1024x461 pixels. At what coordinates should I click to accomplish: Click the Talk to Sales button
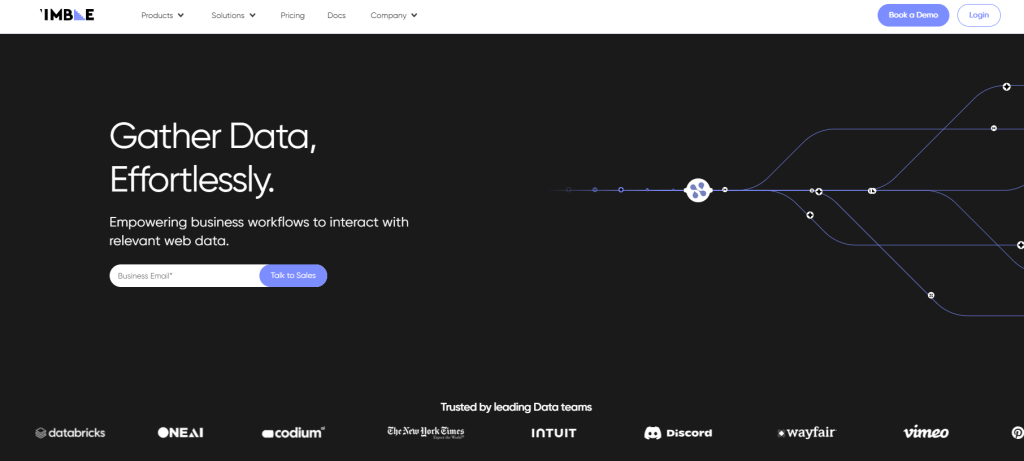[293, 275]
